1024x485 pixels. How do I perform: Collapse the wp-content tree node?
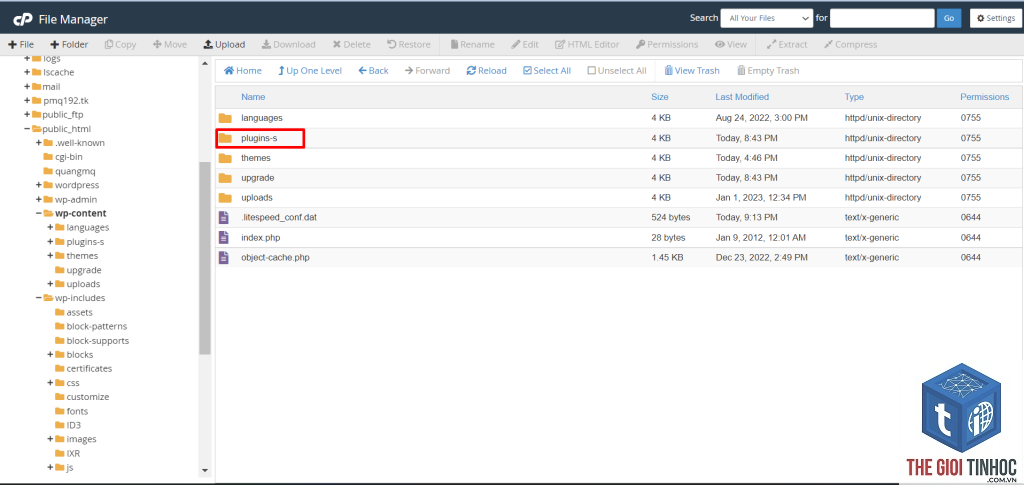(x=39, y=213)
